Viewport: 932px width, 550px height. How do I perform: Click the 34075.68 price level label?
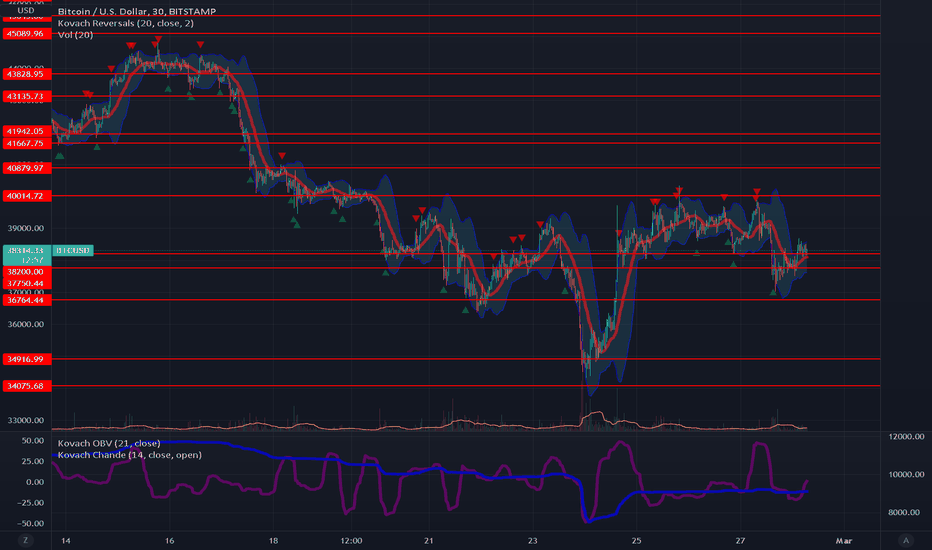tap(27, 386)
